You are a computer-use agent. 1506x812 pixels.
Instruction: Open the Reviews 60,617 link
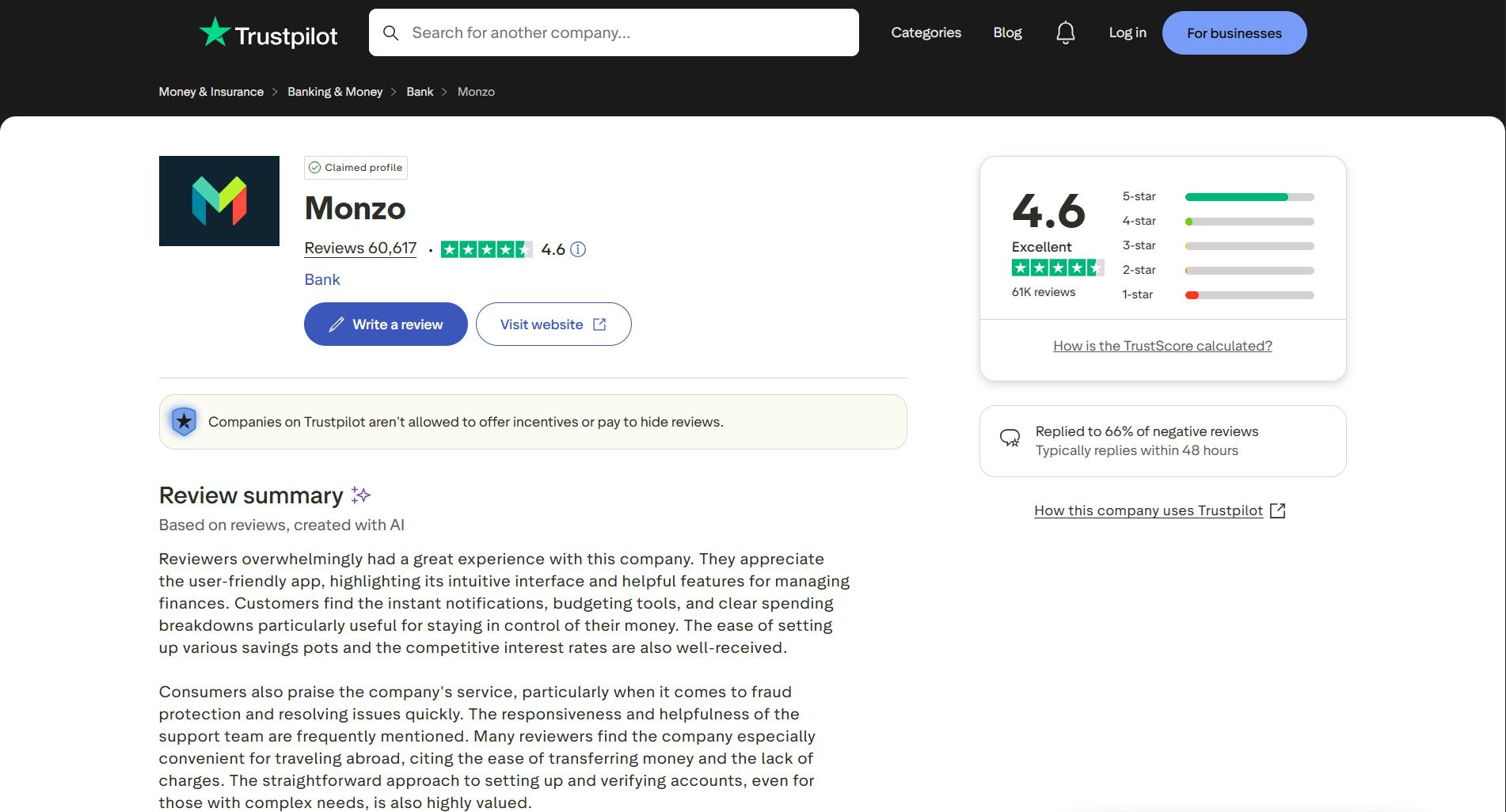(359, 248)
